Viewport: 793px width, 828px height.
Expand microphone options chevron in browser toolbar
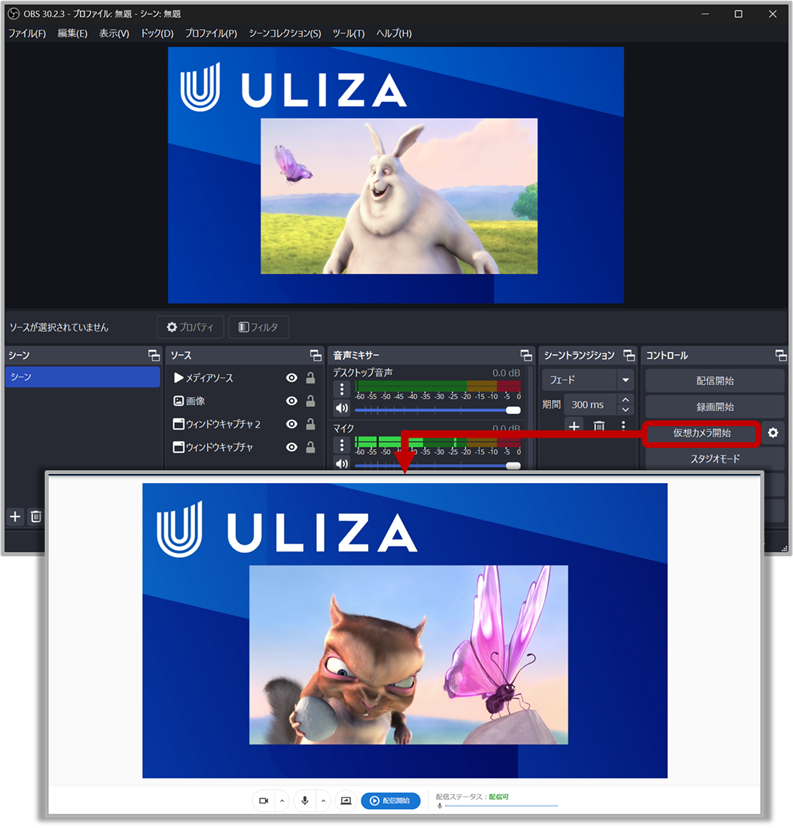click(x=323, y=801)
